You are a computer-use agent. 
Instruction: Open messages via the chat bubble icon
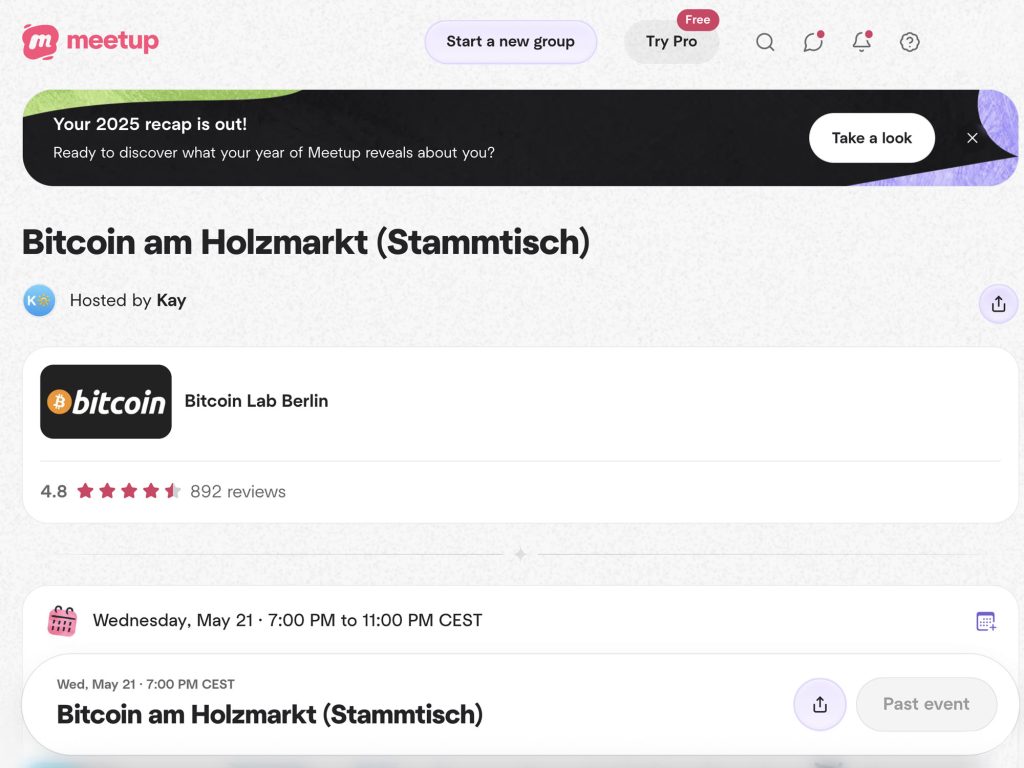tap(813, 42)
